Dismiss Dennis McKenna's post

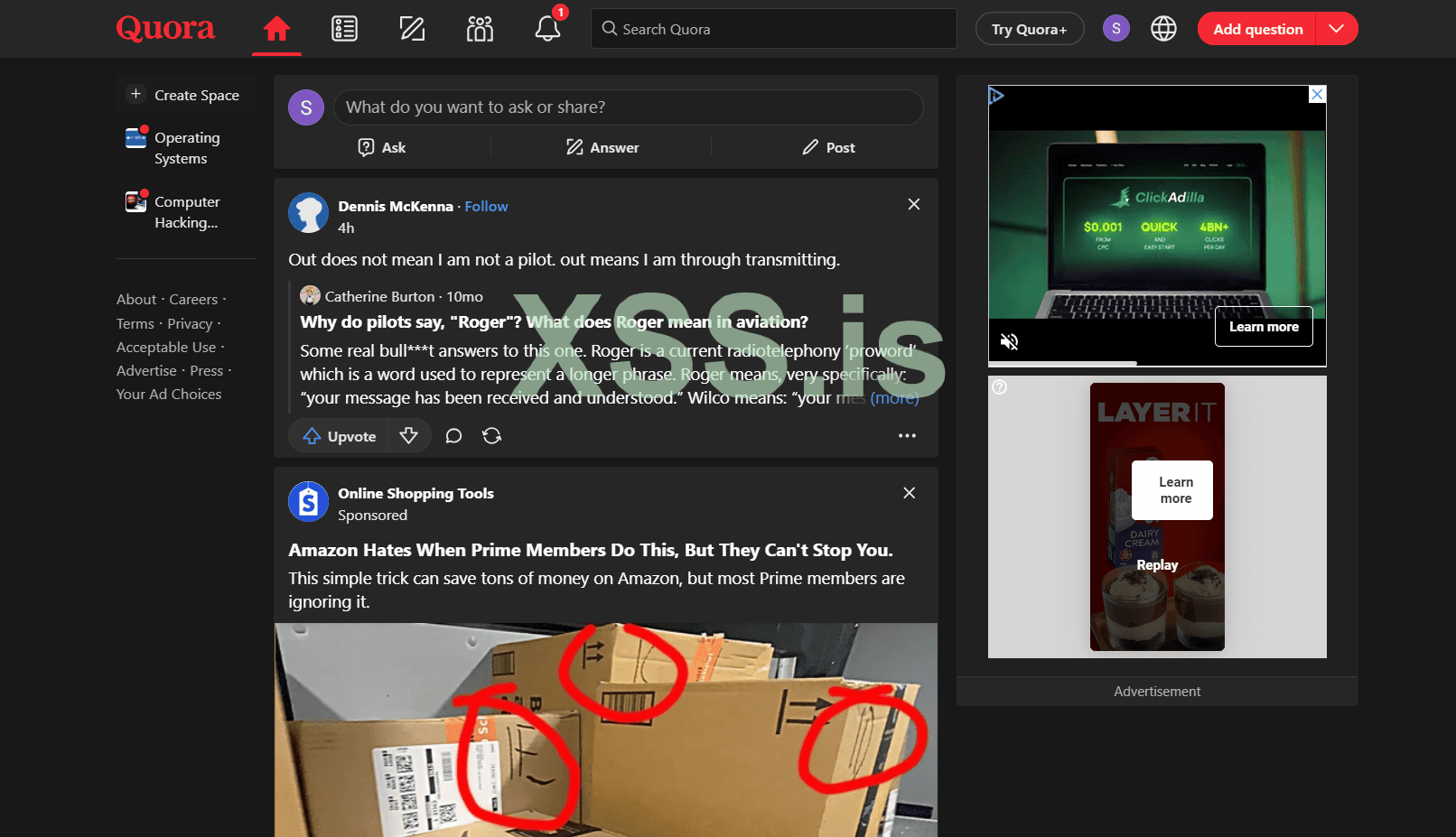coord(914,204)
